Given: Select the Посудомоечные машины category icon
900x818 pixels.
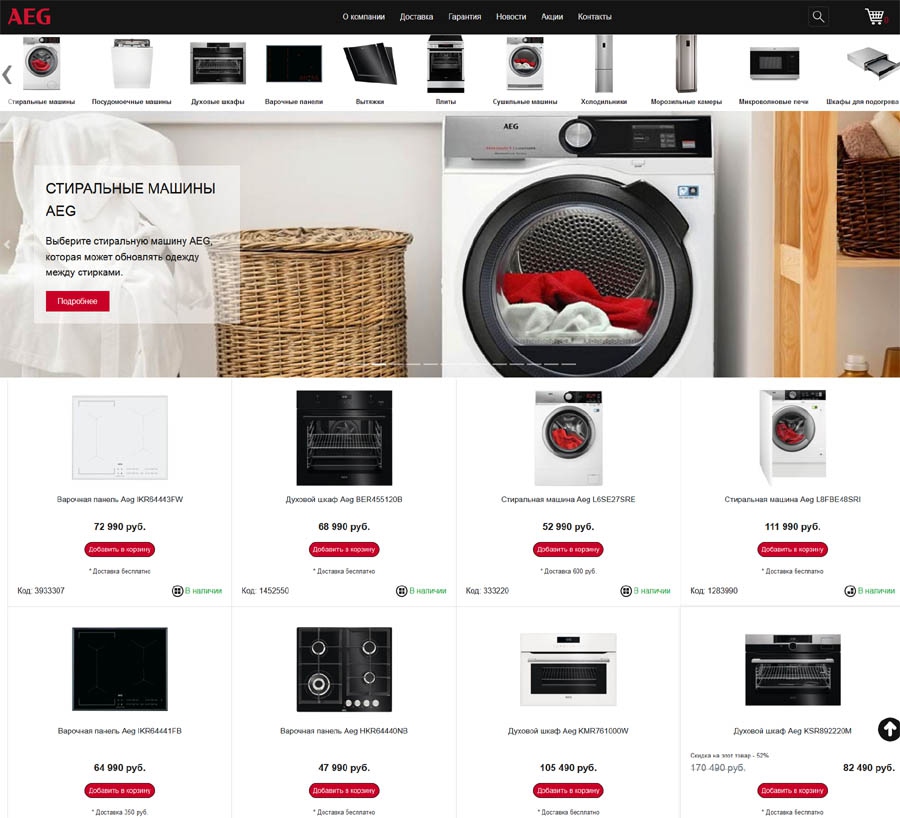Looking at the screenshot, I should [131, 63].
